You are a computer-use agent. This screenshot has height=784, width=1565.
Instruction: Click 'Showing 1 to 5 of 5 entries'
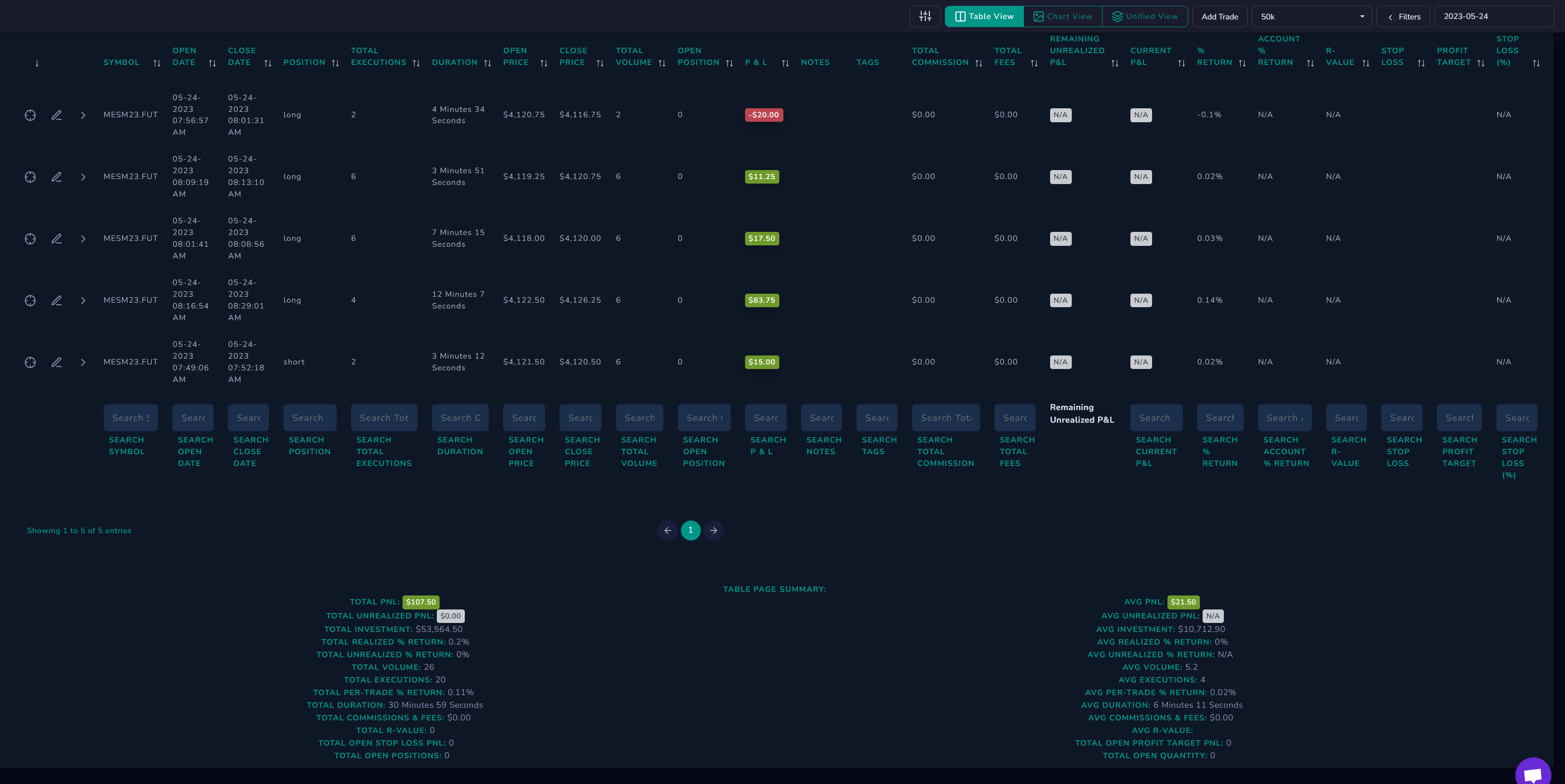79,531
